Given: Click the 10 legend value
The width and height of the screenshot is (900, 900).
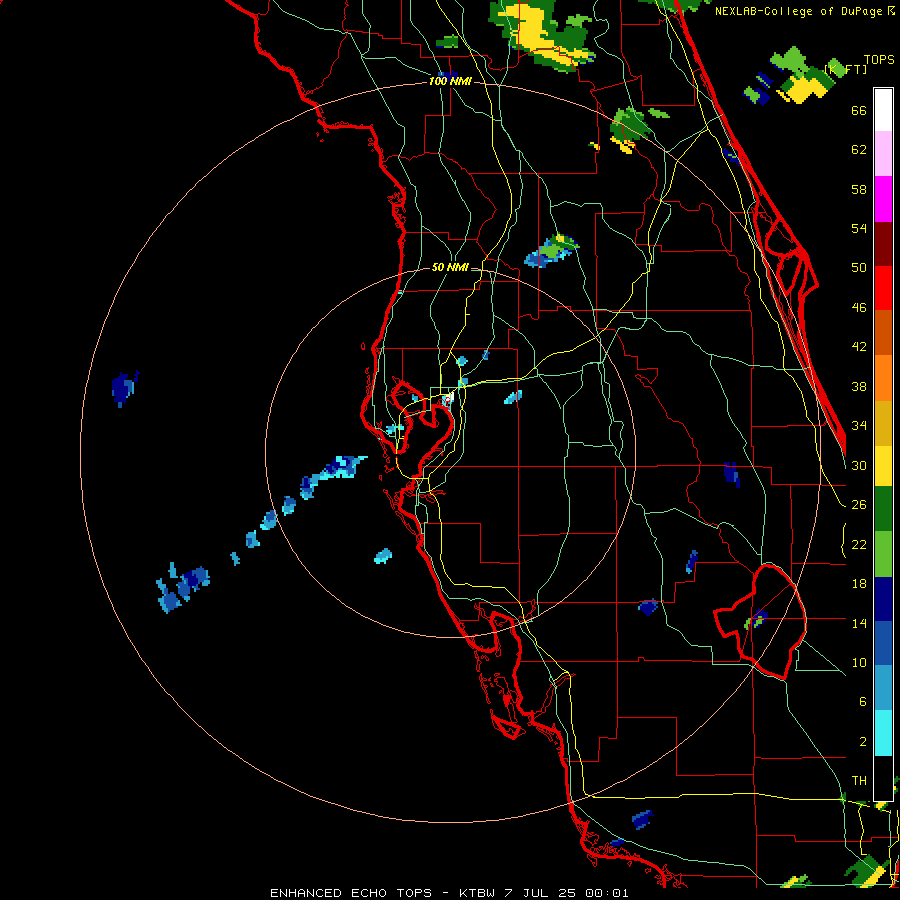Looking at the screenshot, I should pyautogui.click(x=859, y=662).
